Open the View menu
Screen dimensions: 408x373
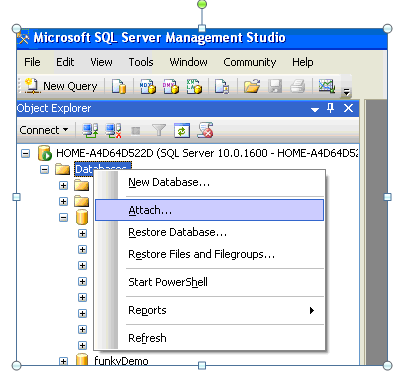pyautogui.click(x=101, y=62)
